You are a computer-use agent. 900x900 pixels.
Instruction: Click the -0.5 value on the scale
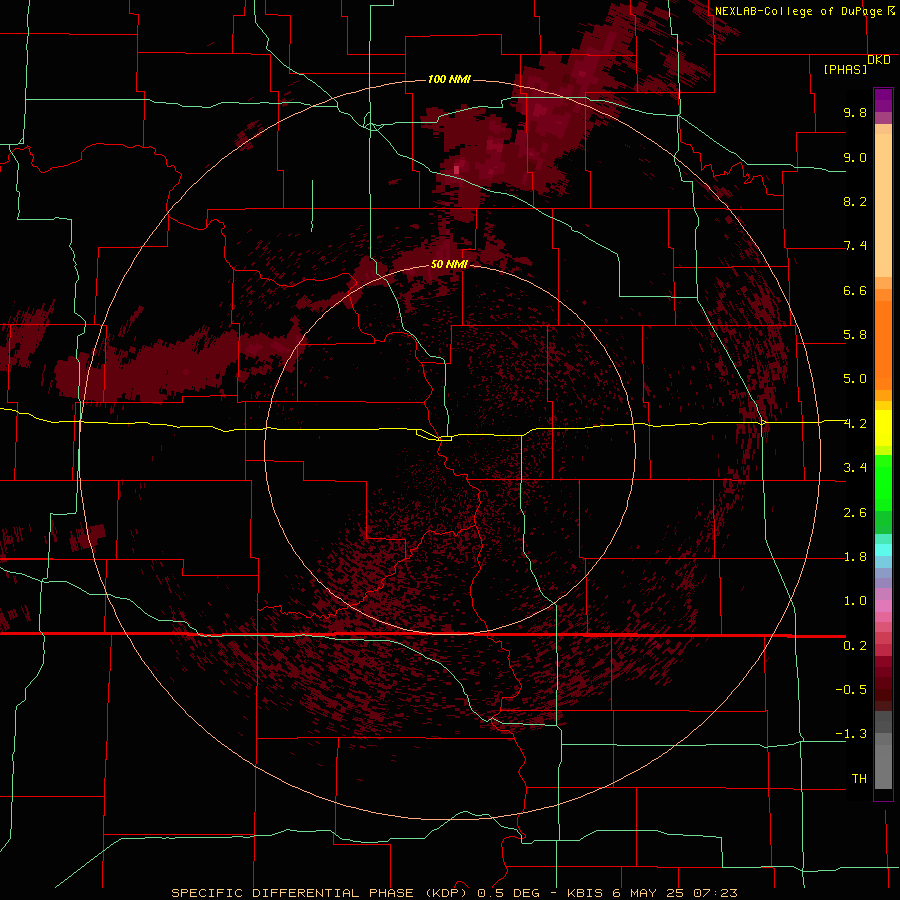pos(851,690)
